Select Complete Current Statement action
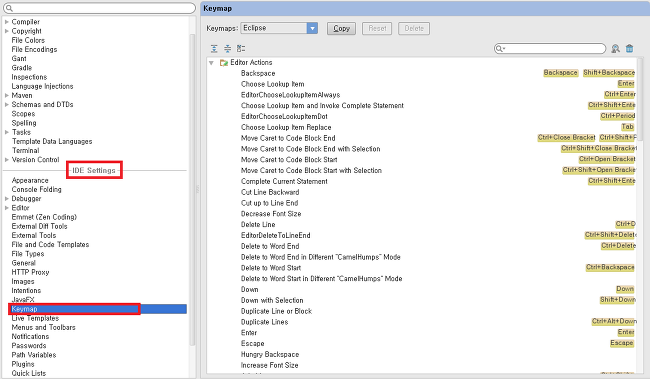650x379 pixels. pos(423,181)
